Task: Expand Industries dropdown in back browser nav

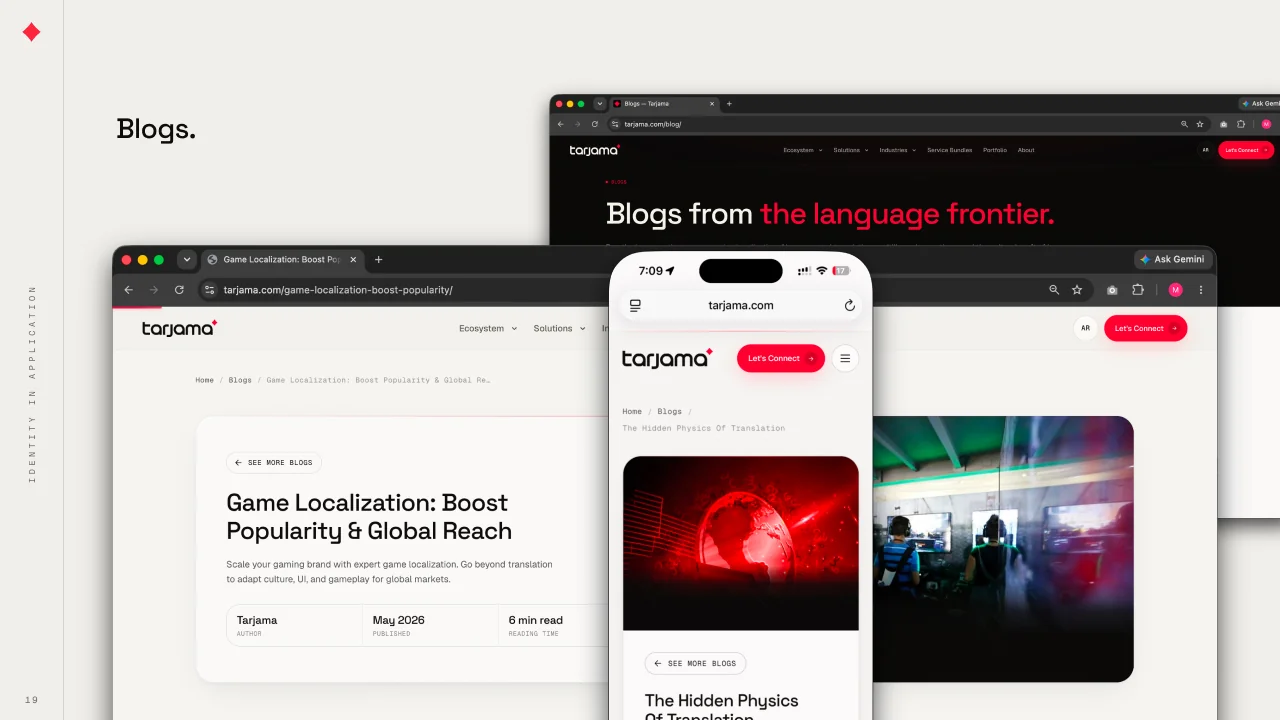Action: tap(897, 150)
